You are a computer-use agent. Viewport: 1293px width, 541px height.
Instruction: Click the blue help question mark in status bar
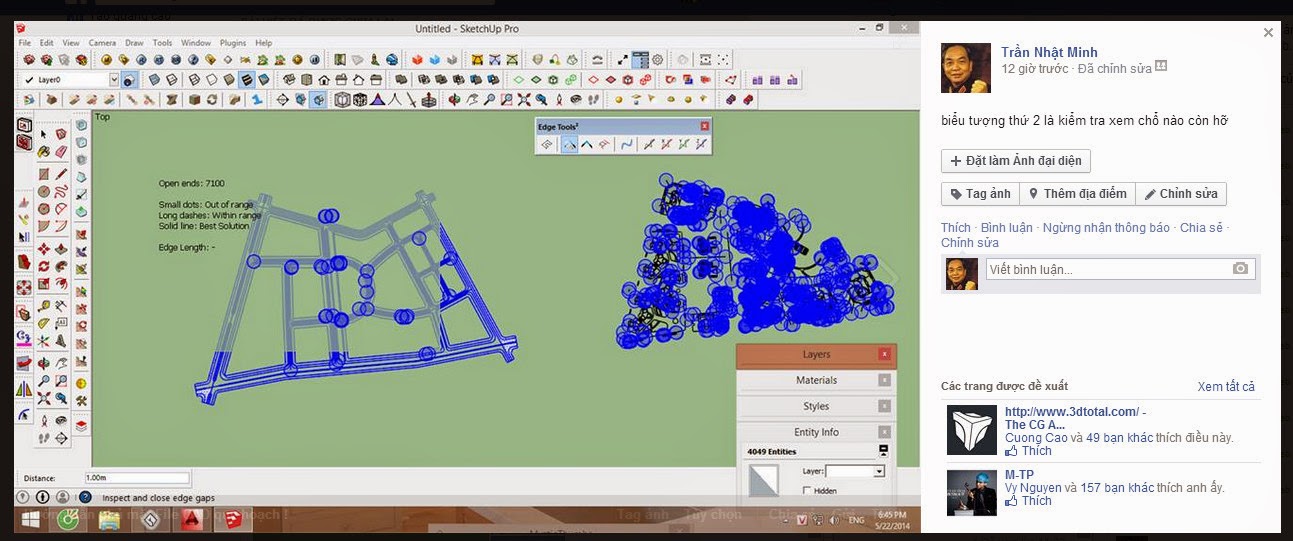click(85, 496)
